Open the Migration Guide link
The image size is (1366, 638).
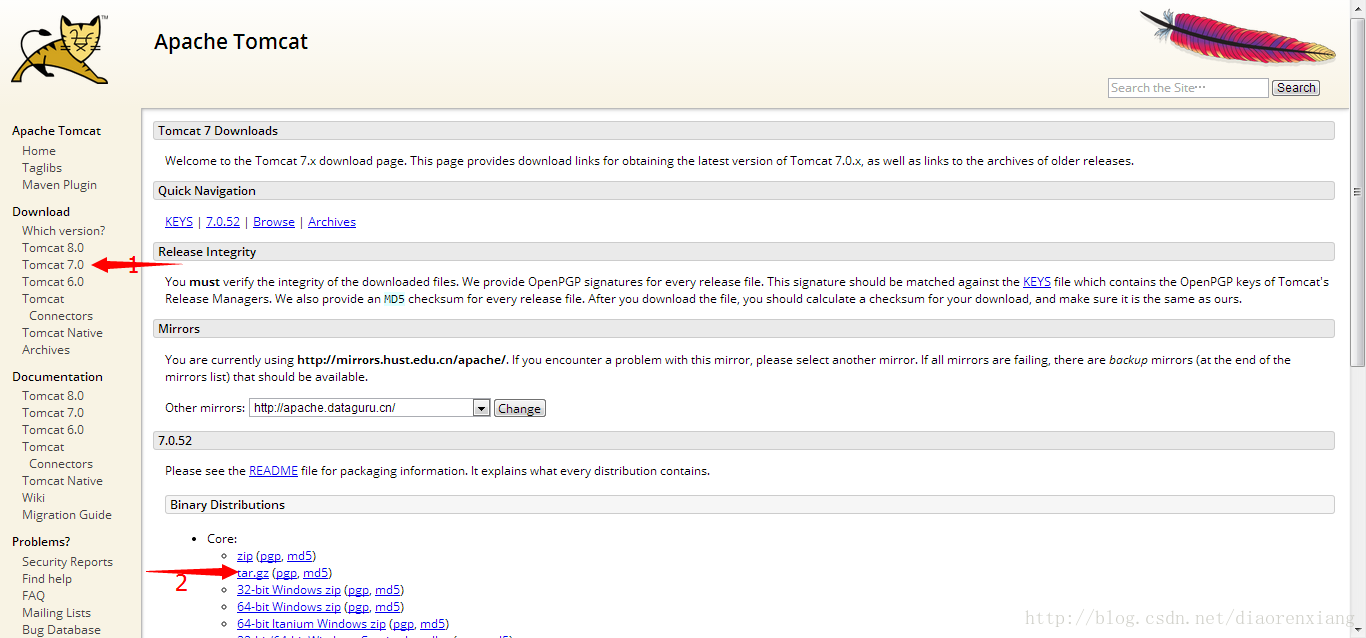point(67,515)
